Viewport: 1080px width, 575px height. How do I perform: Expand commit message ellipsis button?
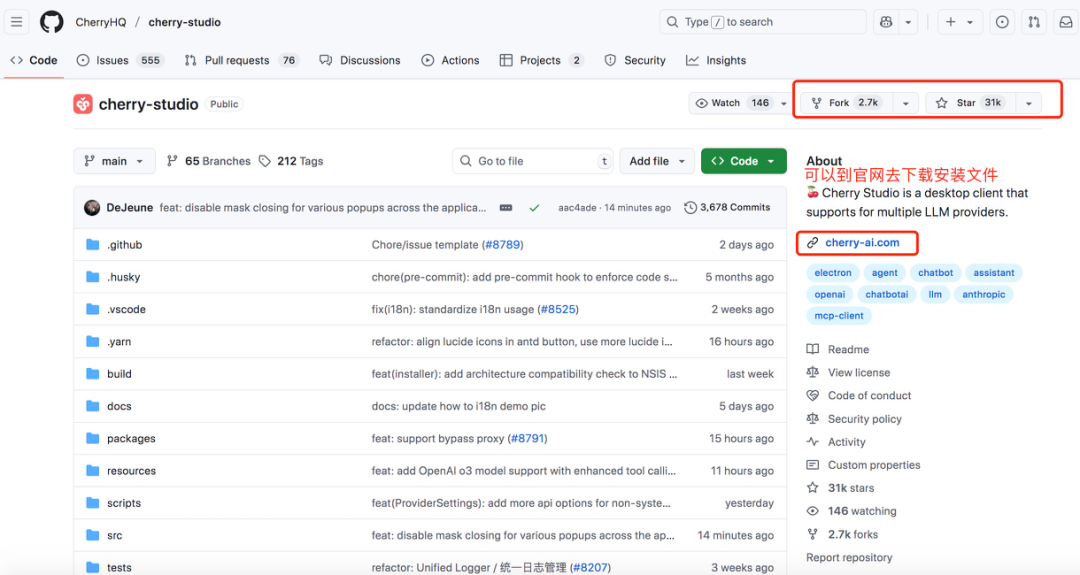pos(506,207)
